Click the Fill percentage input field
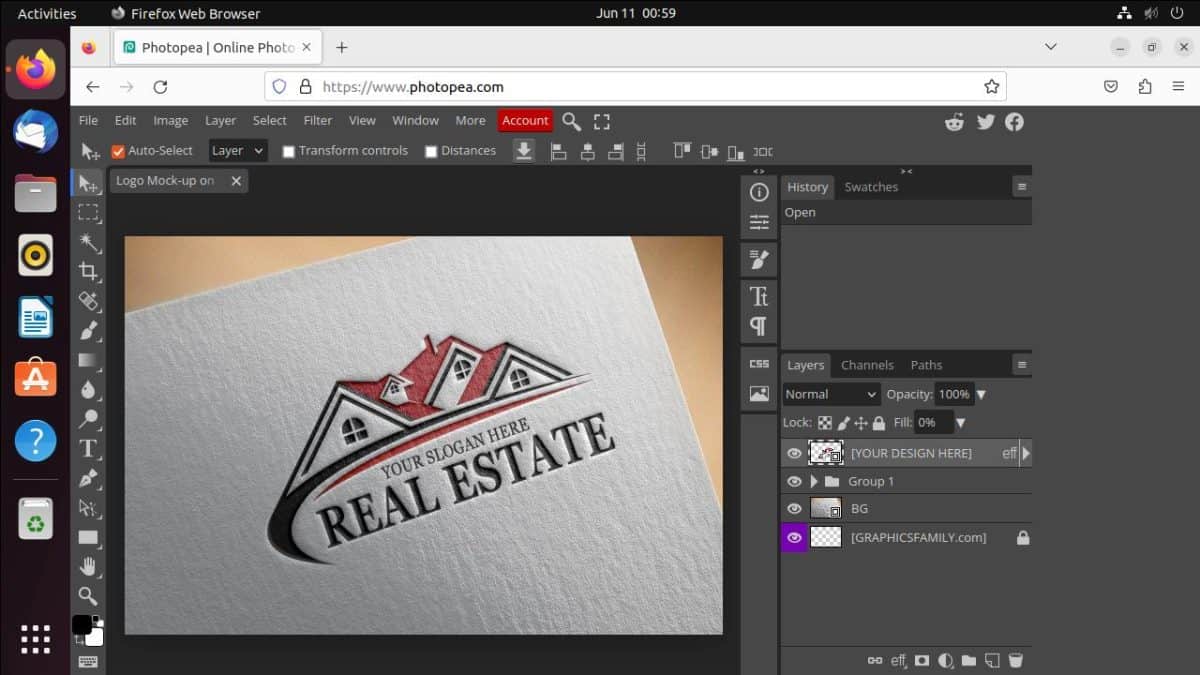The width and height of the screenshot is (1200, 675). [932, 422]
